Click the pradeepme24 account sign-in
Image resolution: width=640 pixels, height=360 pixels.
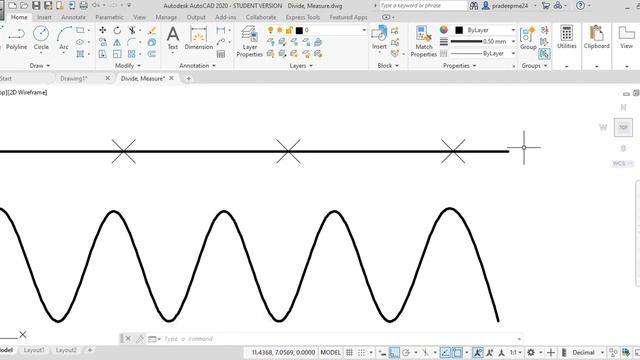(x=505, y=6)
